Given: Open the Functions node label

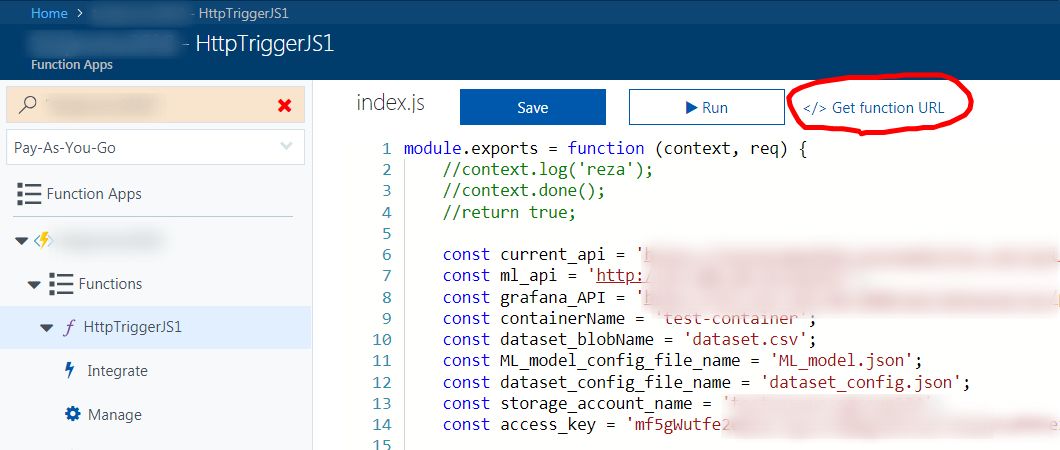Looking at the screenshot, I should coord(110,284).
